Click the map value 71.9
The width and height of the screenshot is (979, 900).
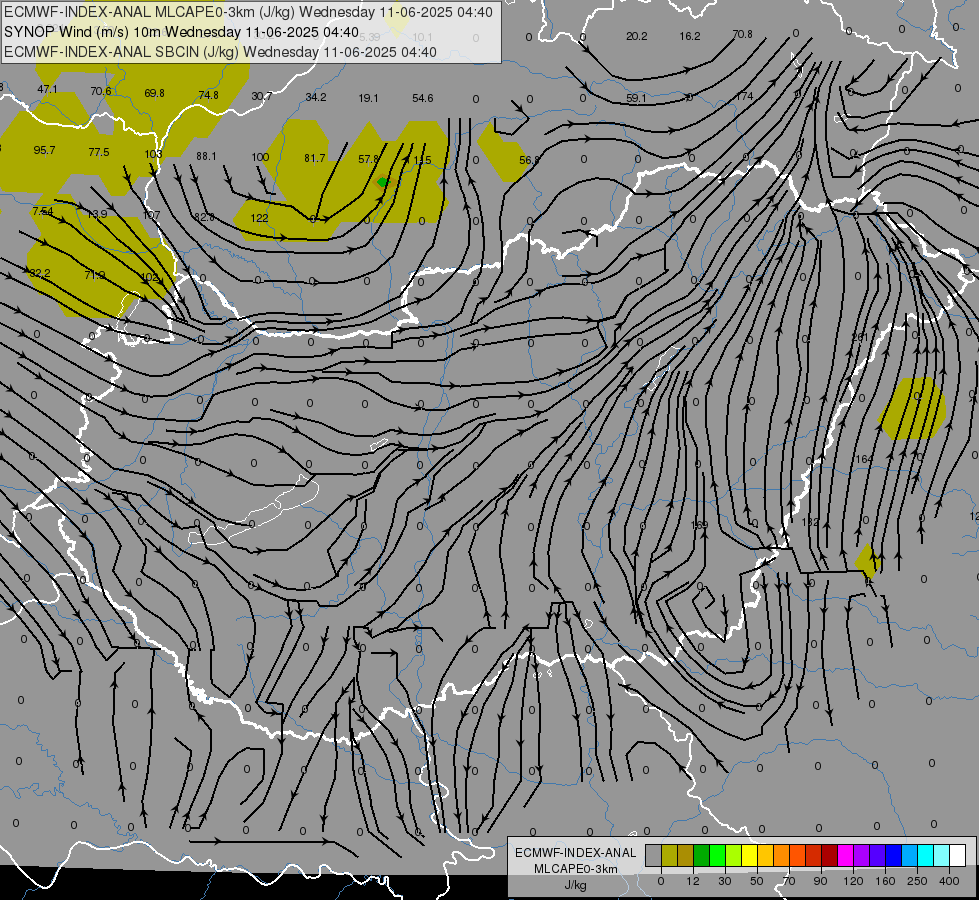point(95,275)
